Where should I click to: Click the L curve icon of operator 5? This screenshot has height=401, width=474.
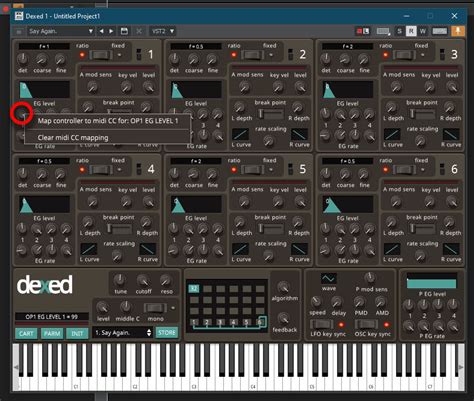pyautogui.click(x=241, y=249)
